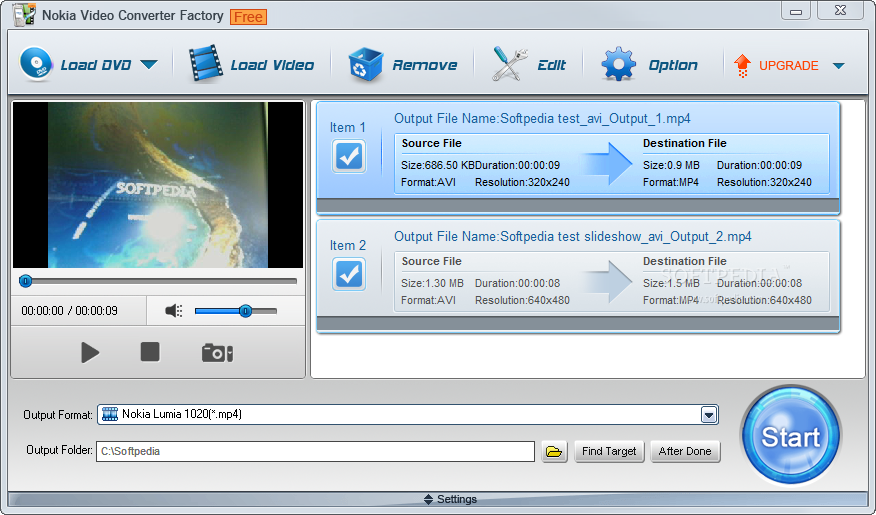
Task: Select Item 2 output file name
Action: point(573,236)
